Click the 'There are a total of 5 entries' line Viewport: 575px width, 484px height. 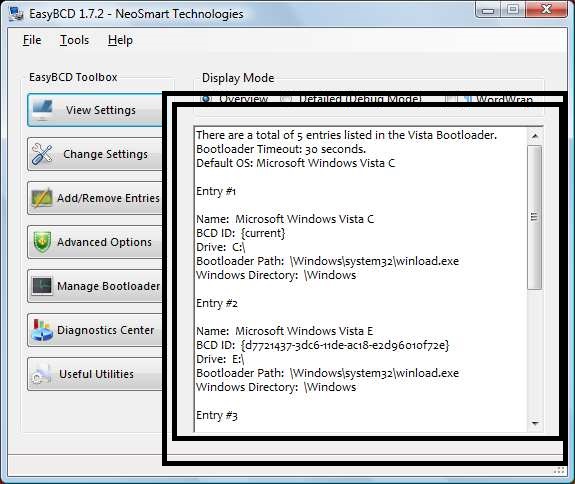pos(347,135)
